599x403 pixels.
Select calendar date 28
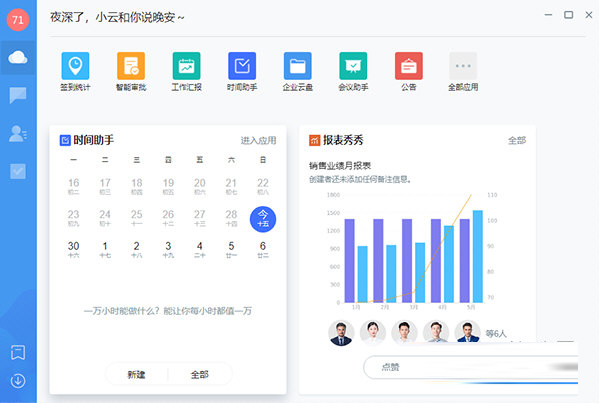click(231, 218)
